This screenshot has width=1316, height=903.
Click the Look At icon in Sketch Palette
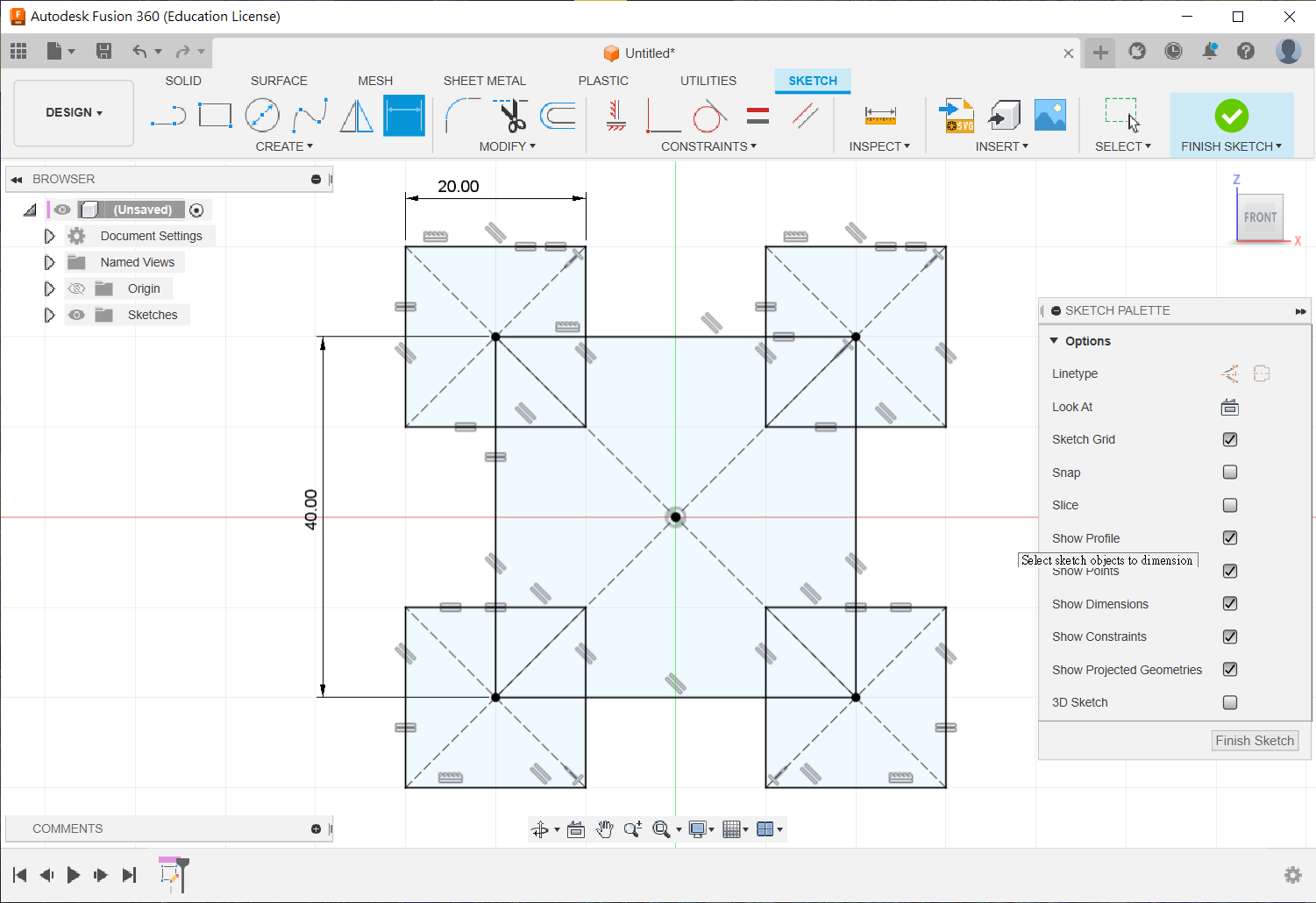1229,407
